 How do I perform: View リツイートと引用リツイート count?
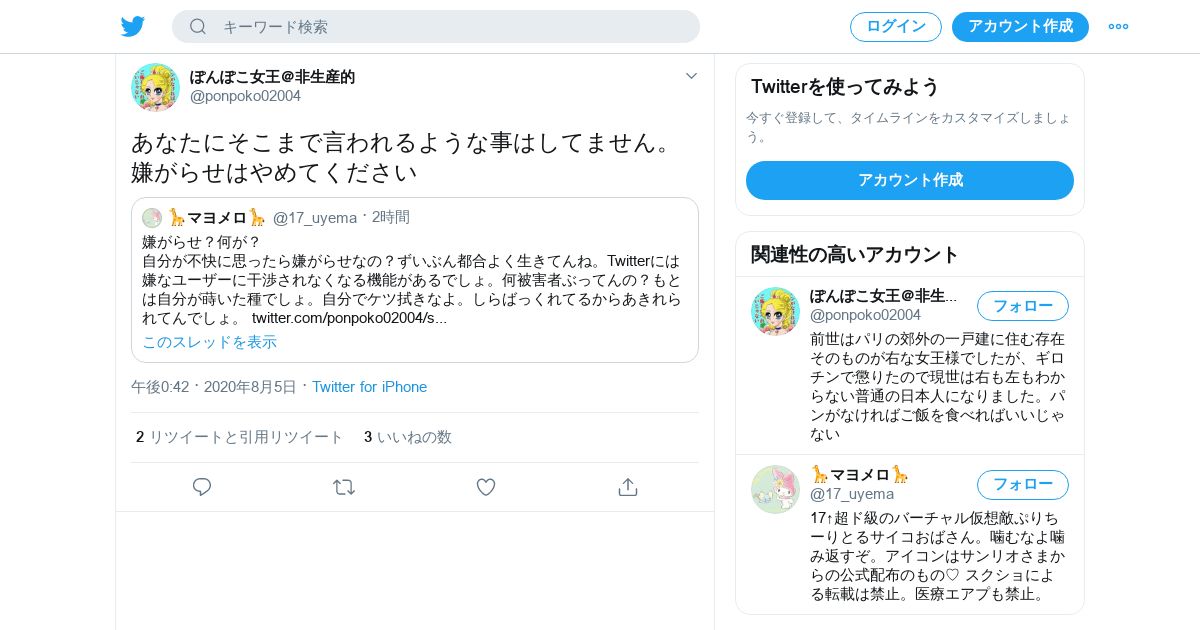pos(239,437)
